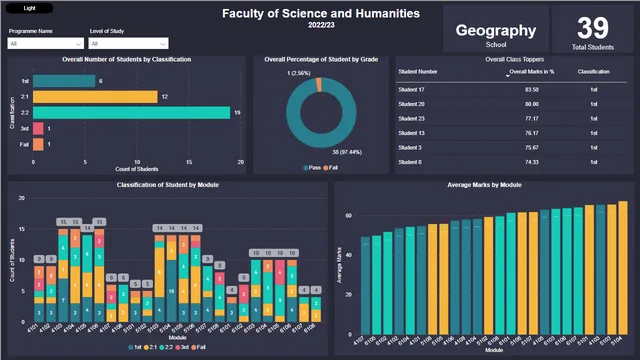The image size is (640, 360).
Task: Select the Student 17 row
Action: tap(511, 89)
